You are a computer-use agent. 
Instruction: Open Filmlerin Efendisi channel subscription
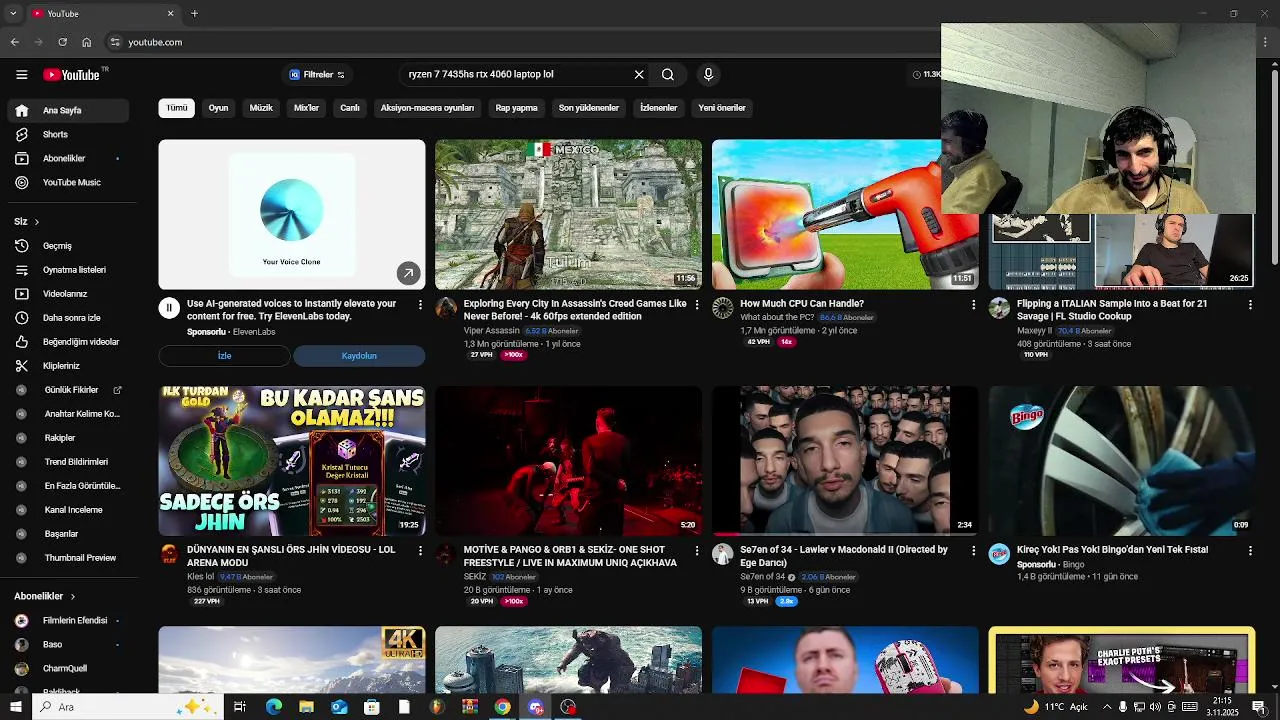coord(68,620)
